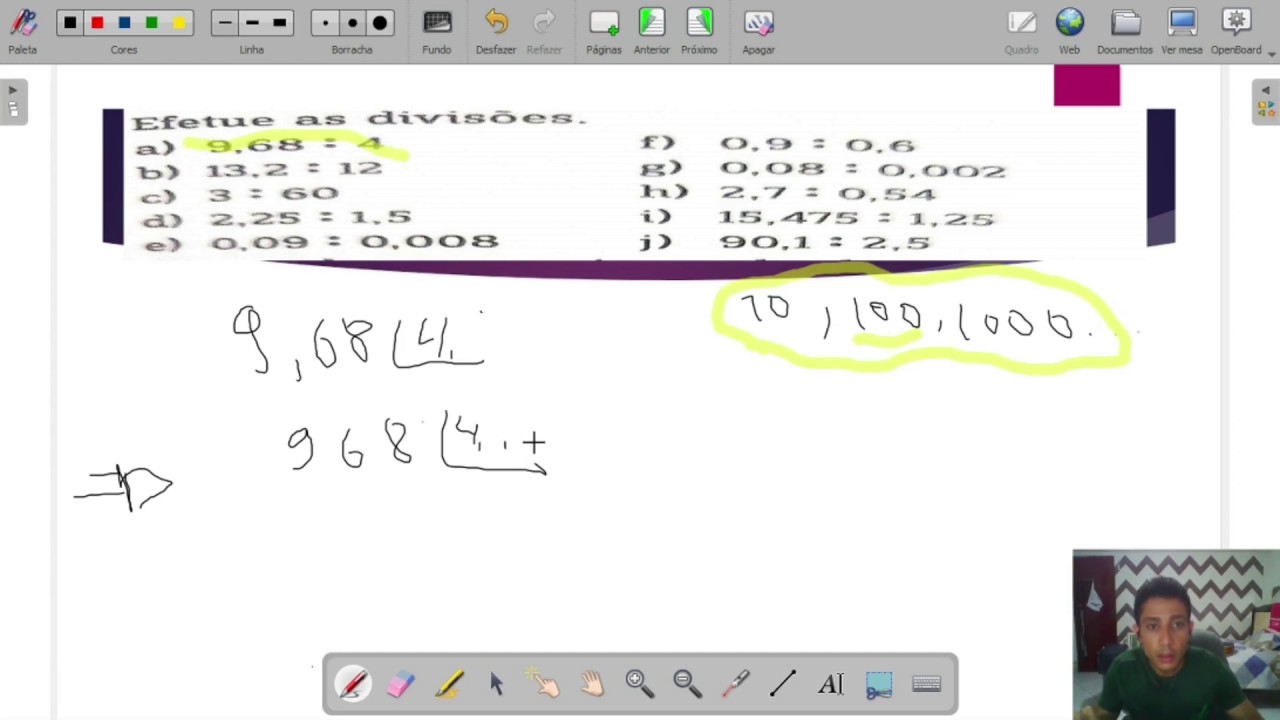Click the Zoom out magnifier

coord(688,684)
